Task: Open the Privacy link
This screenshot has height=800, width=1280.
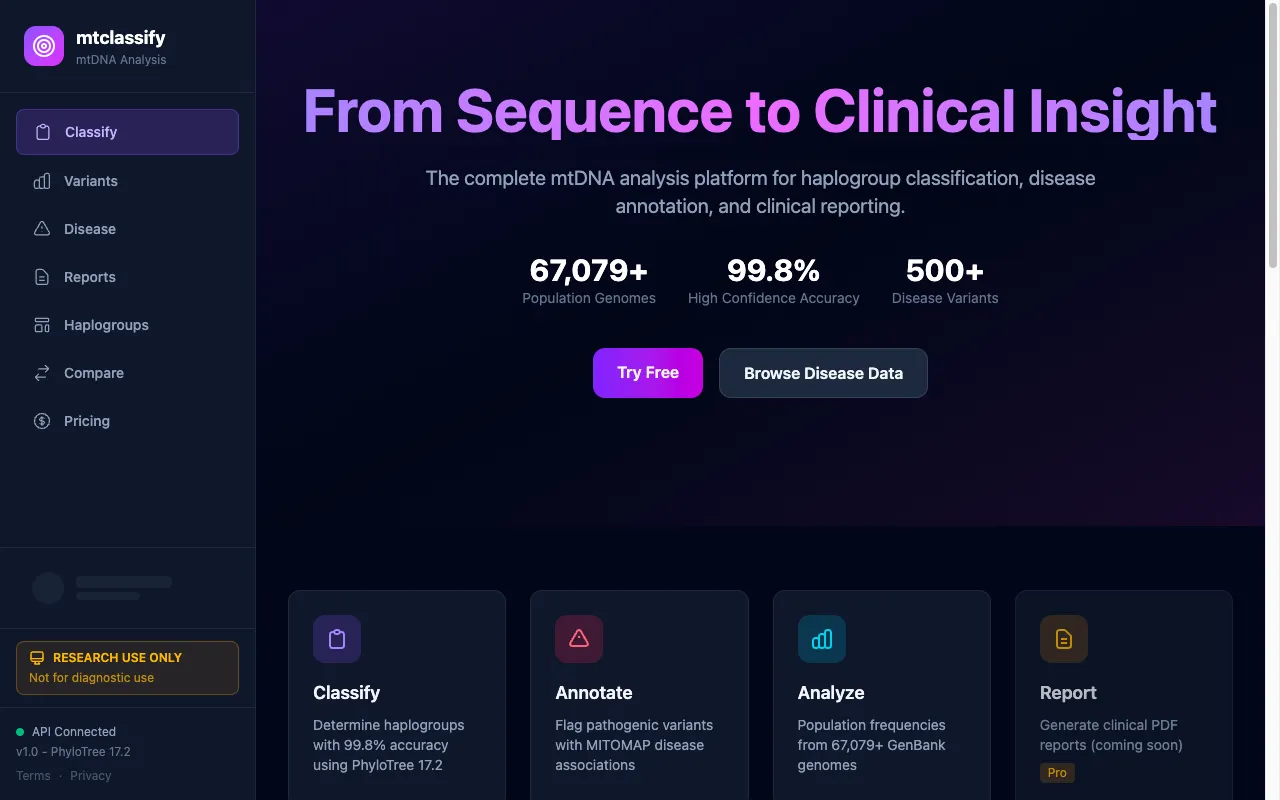Action: point(91,776)
